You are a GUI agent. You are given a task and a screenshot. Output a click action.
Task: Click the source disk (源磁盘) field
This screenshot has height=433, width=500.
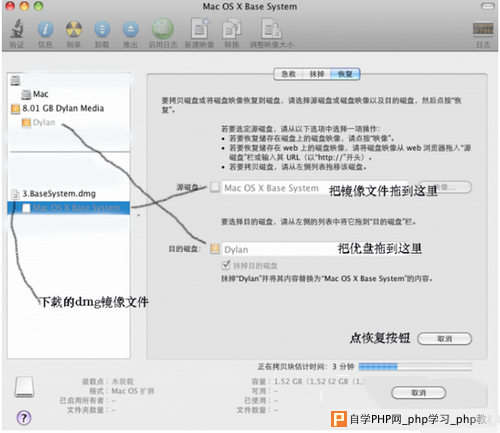pos(315,188)
